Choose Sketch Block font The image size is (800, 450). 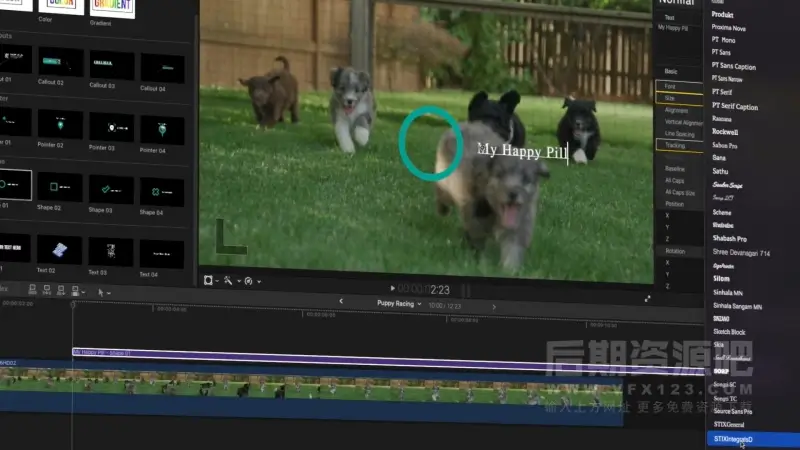click(729, 332)
